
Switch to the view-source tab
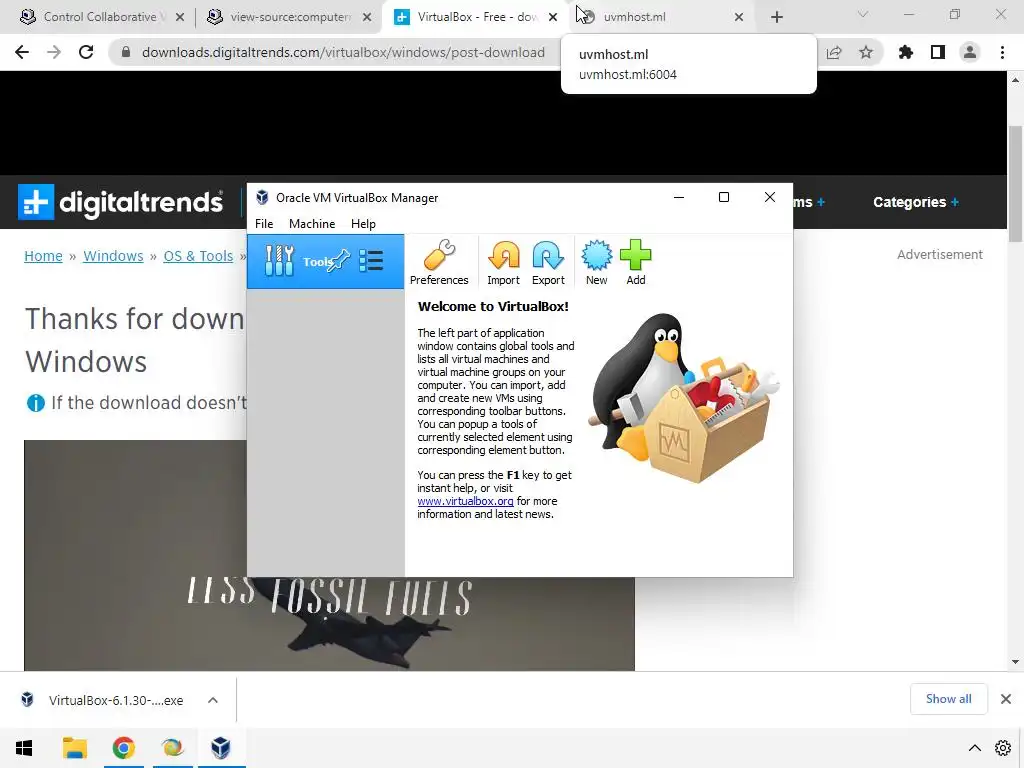pyautogui.click(x=290, y=17)
